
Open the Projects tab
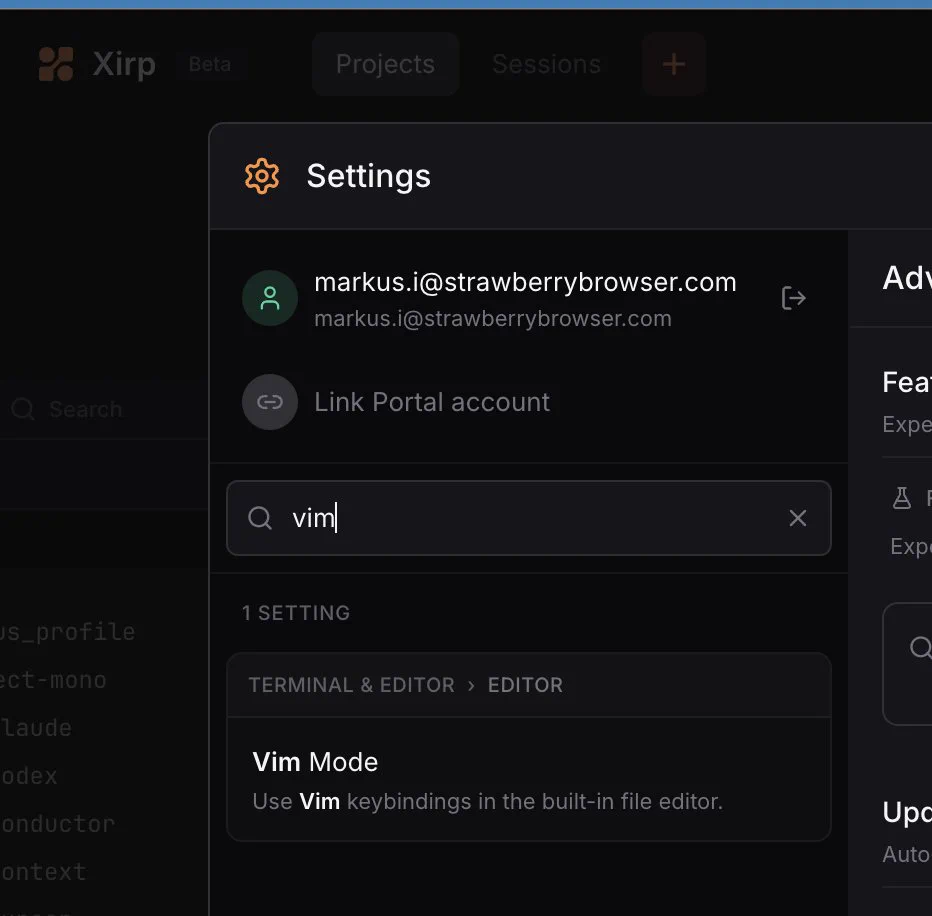(x=385, y=64)
